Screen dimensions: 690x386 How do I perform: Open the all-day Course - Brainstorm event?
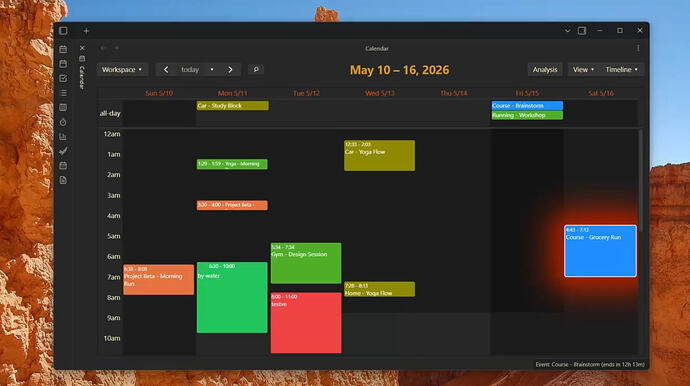[527, 106]
